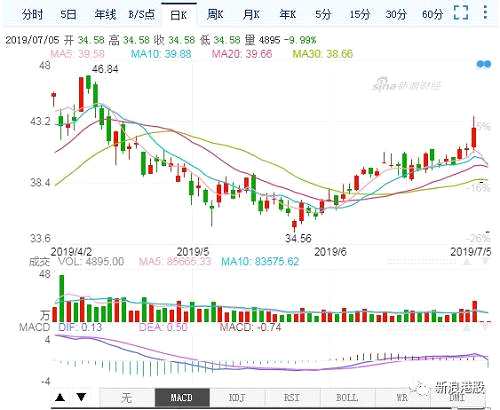Image resolution: width=500 pixels, height=410 pixels.
Task: Click the 38.4 price axis label
Action: [x=41, y=183]
